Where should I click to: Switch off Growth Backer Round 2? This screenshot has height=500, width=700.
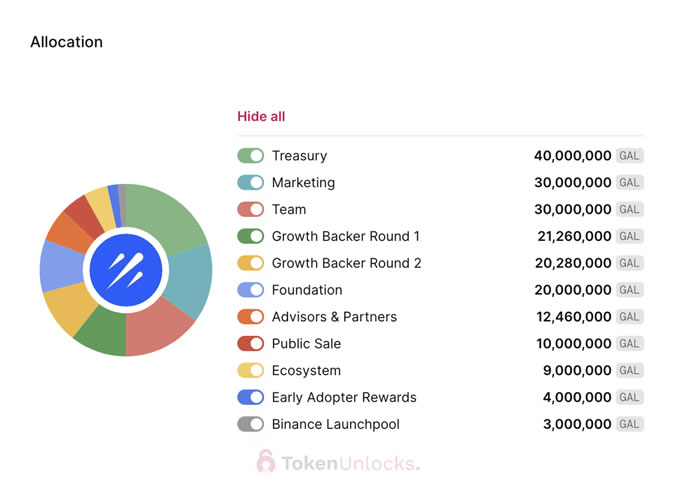click(x=250, y=263)
